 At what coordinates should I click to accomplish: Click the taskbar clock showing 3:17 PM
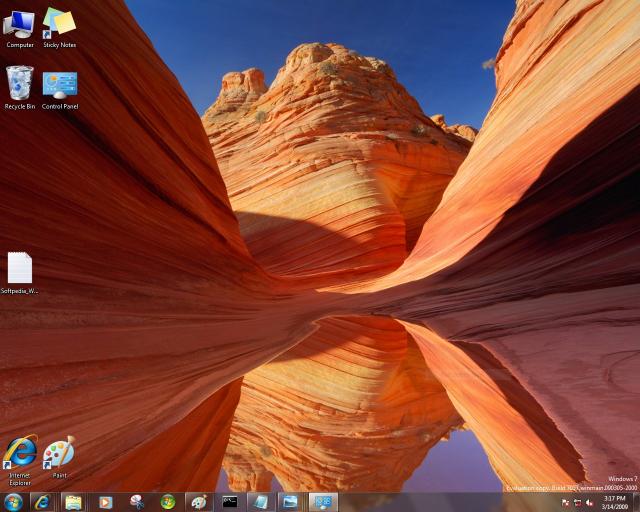tap(614, 502)
